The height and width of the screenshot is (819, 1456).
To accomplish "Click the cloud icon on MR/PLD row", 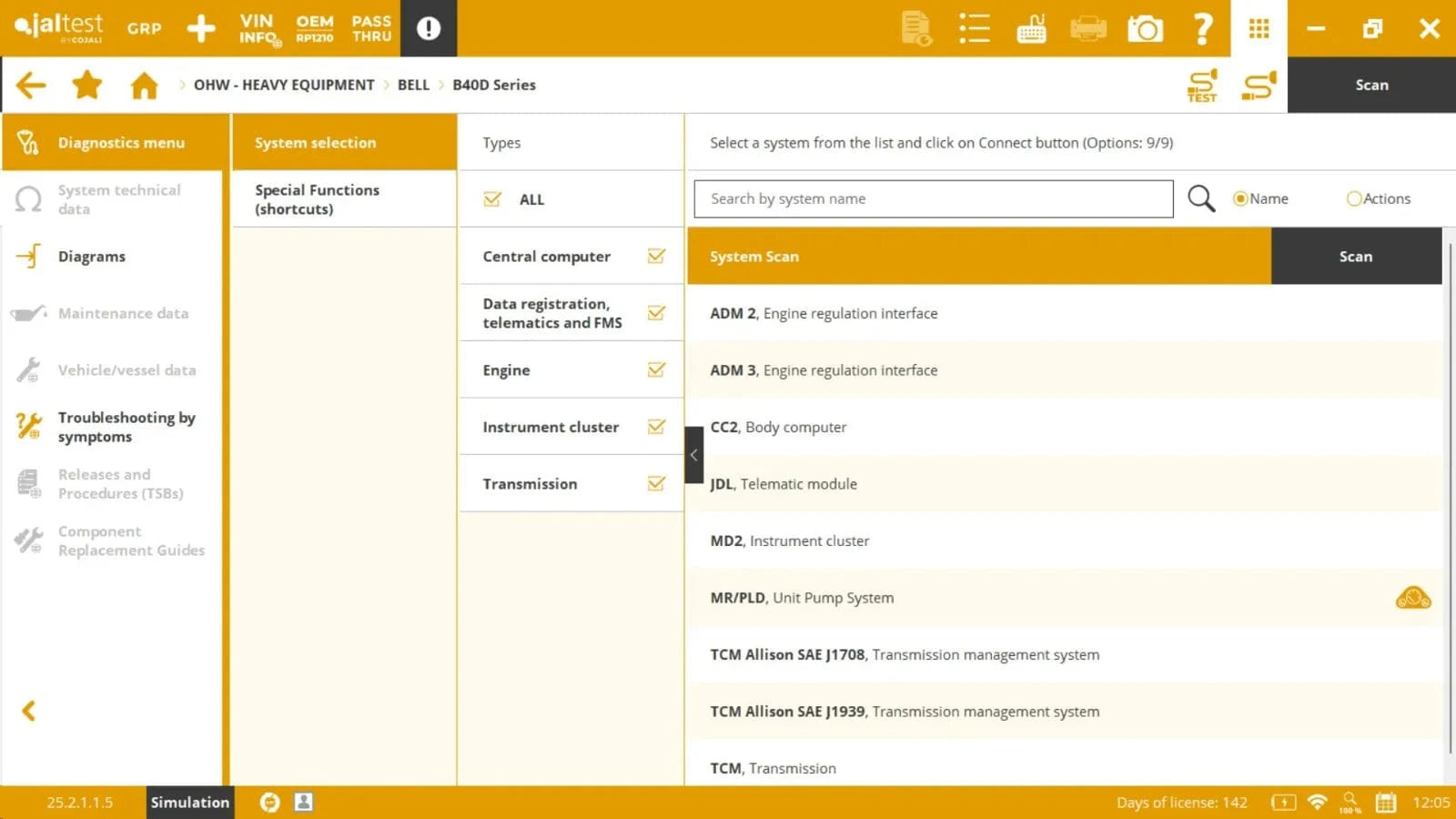I will tap(1413, 598).
